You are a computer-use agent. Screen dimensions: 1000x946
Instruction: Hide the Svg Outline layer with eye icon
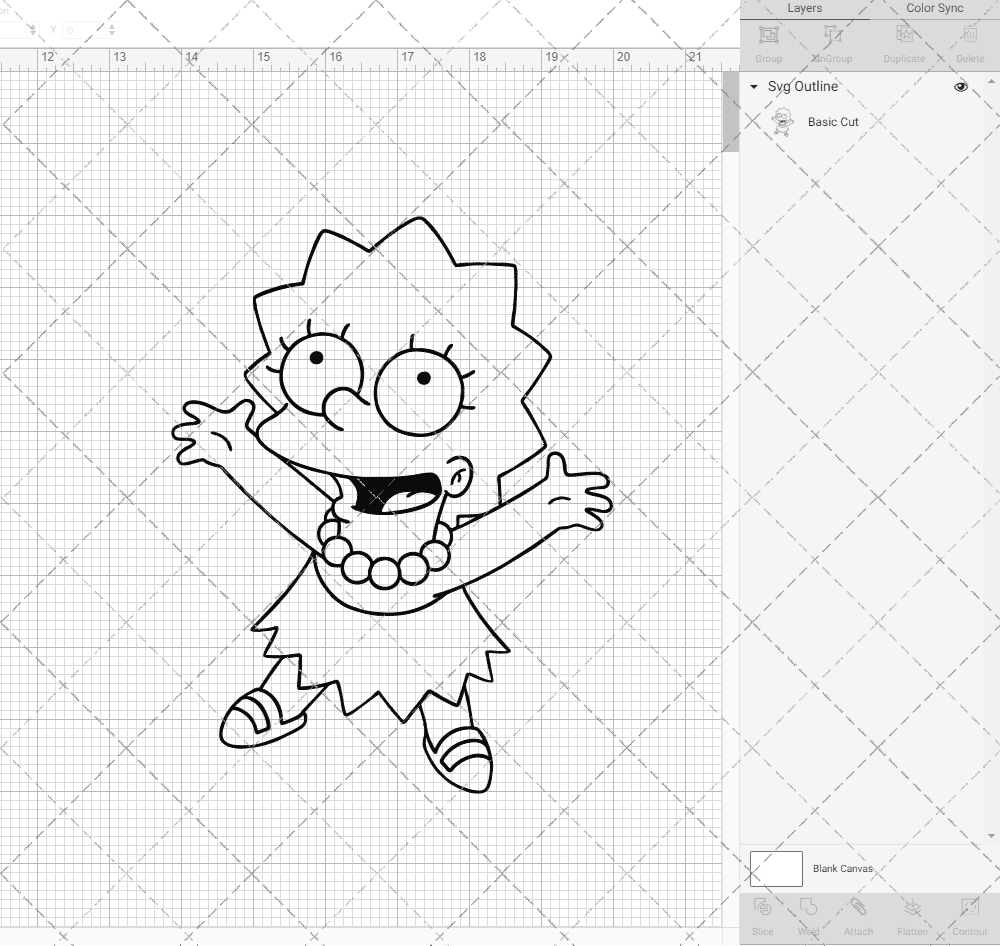click(960, 87)
